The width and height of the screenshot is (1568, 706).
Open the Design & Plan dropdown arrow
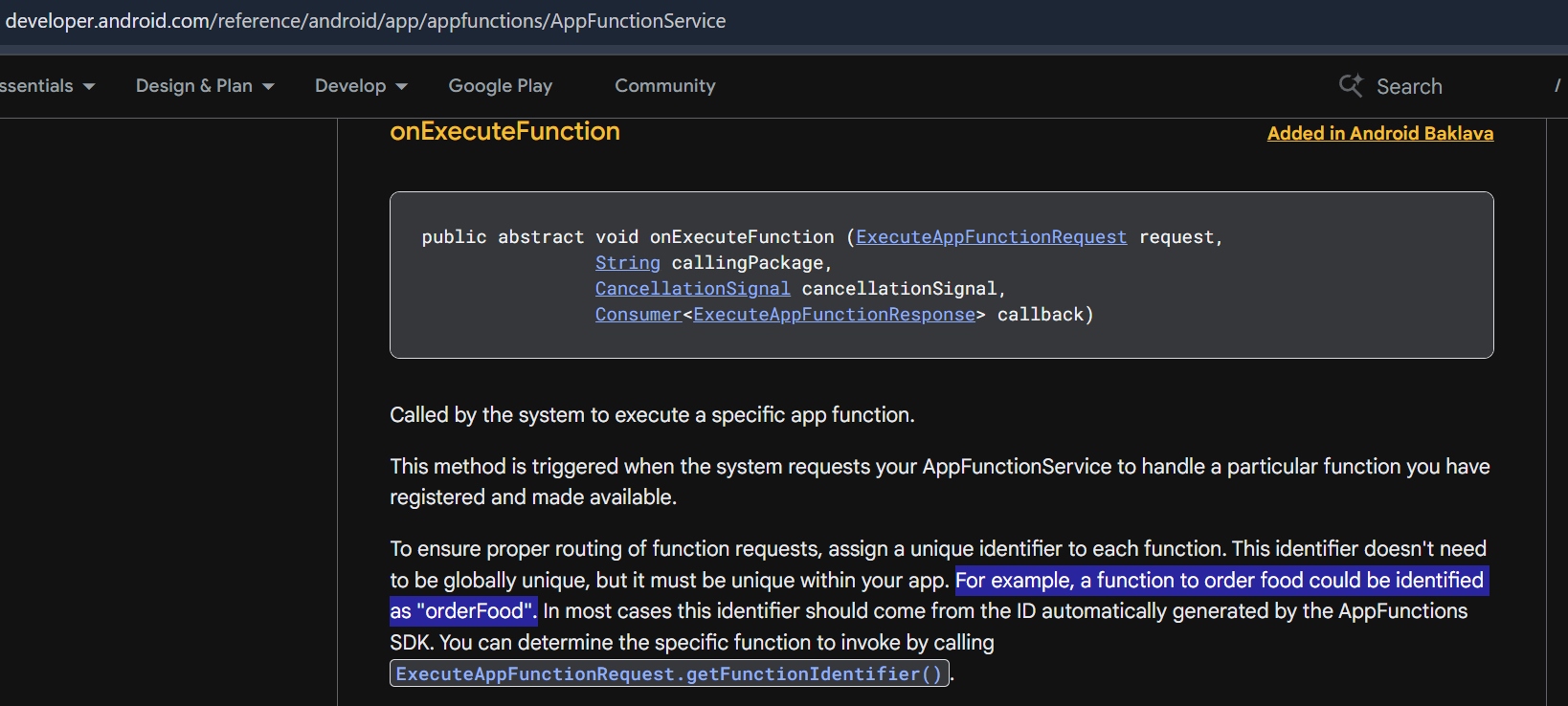coord(268,86)
